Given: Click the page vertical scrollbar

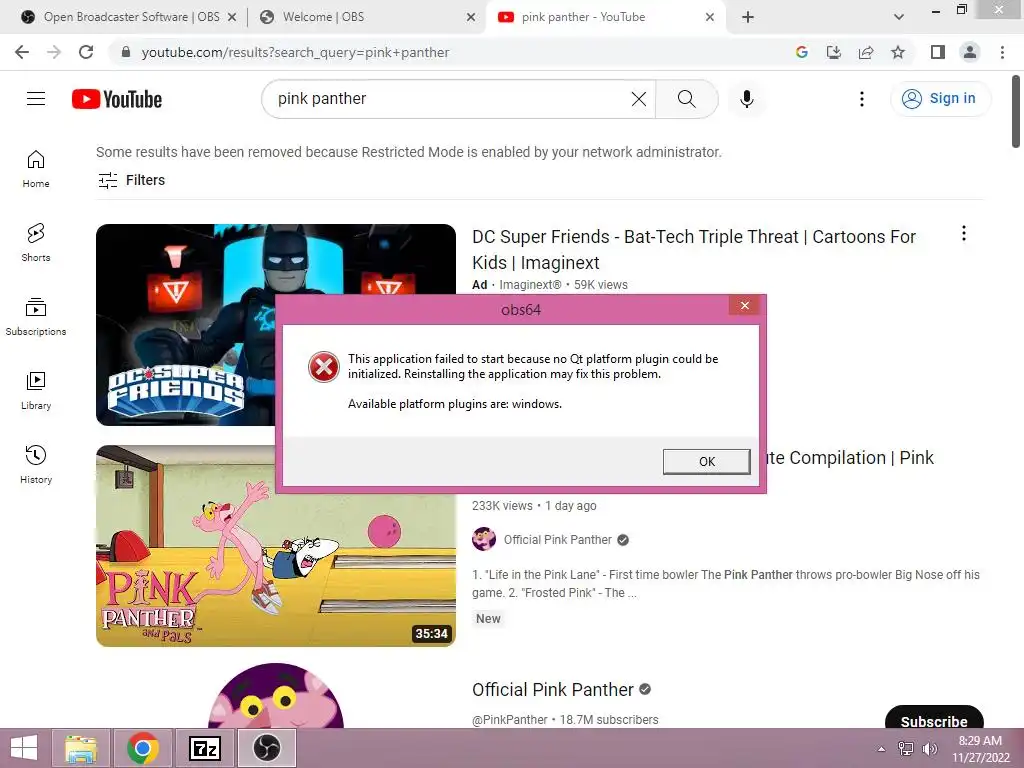Looking at the screenshot, I should (1016, 112).
